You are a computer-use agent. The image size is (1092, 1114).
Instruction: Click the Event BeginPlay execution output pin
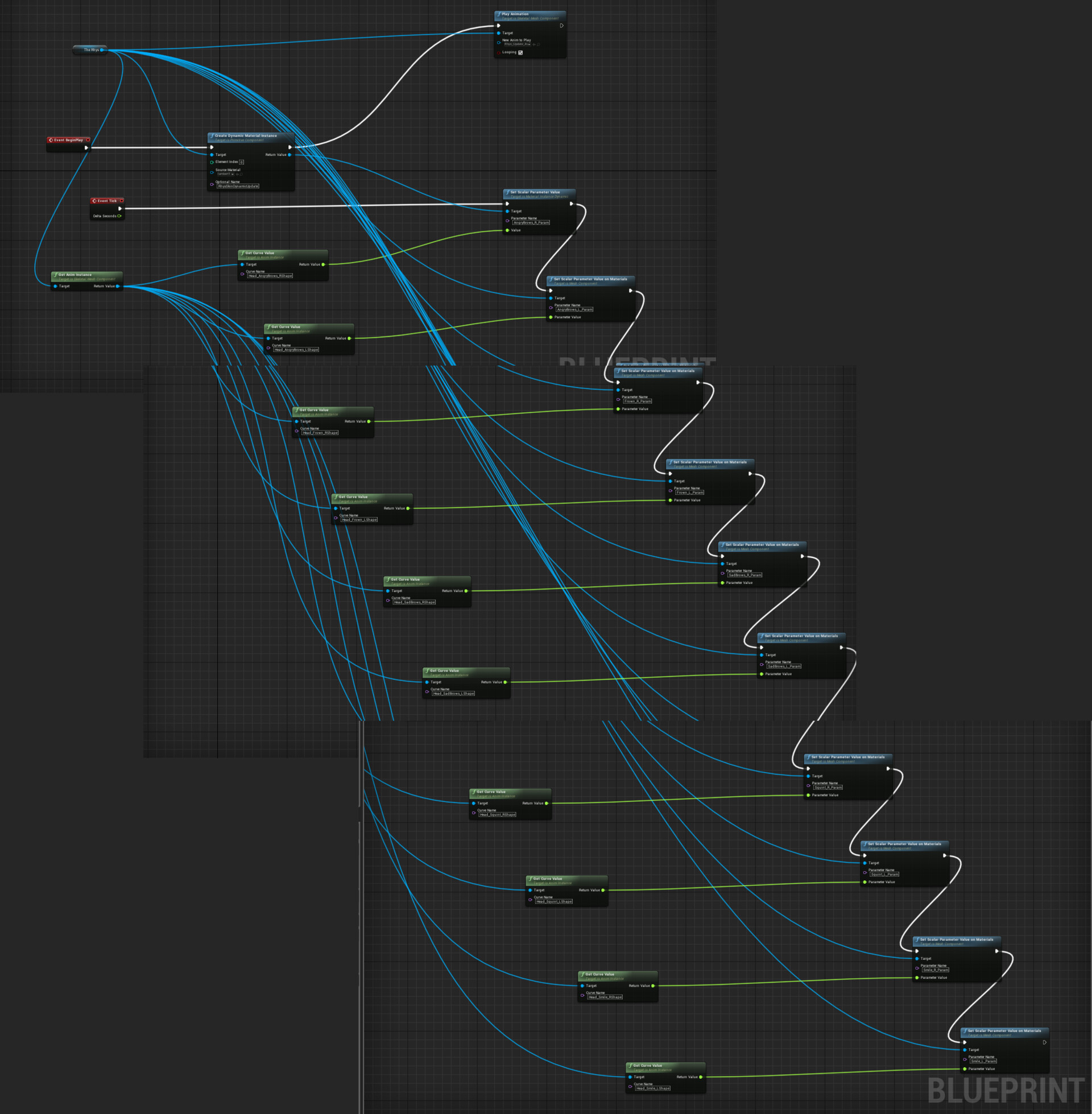click(x=86, y=148)
